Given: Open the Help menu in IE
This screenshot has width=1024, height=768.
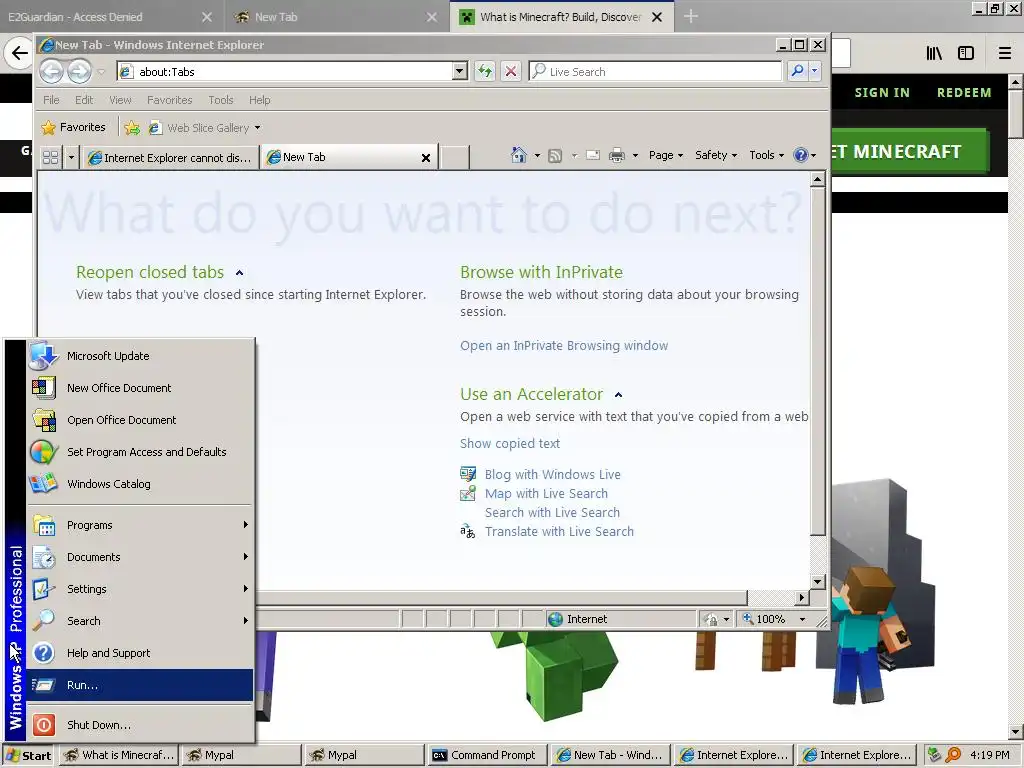Looking at the screenshot, I should 259,100.
